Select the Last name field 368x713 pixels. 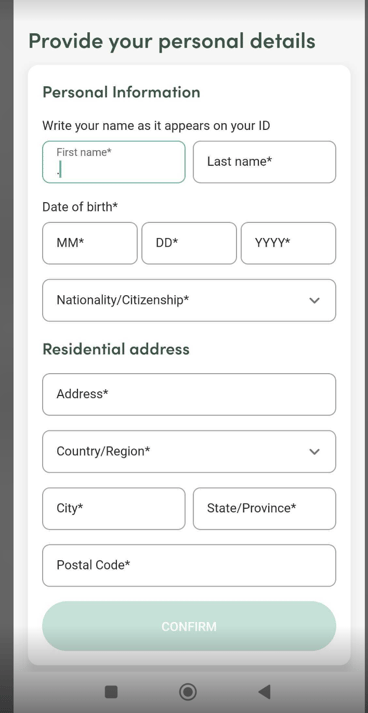coord(265,162)
